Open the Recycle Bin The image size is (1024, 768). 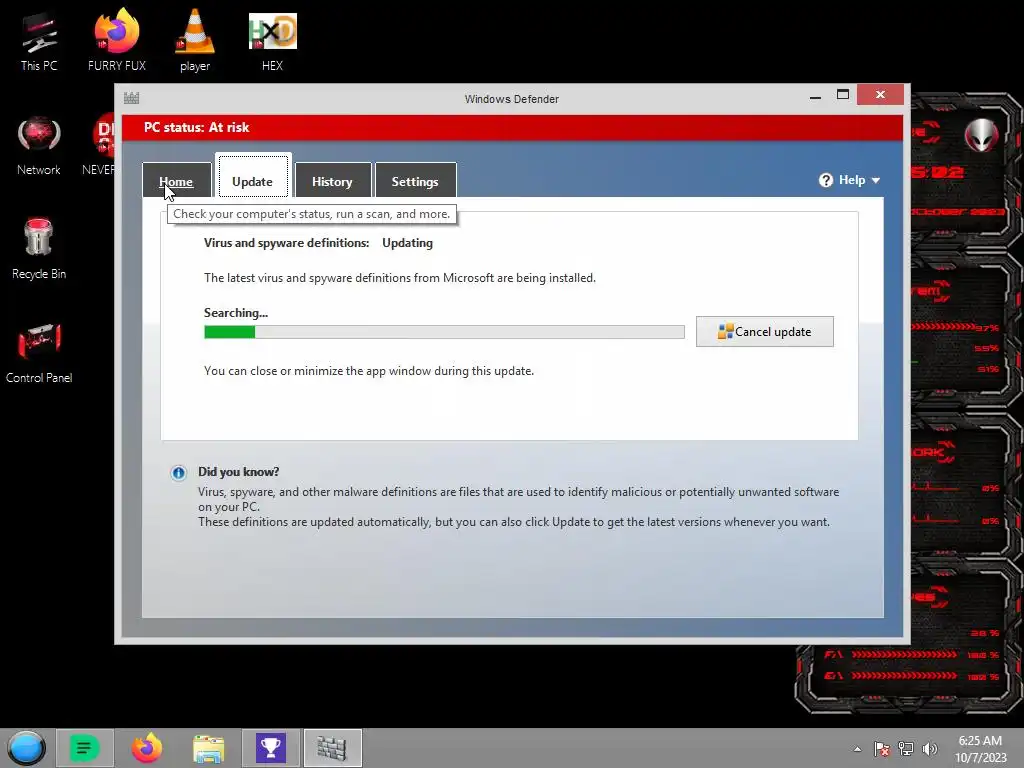pyautogui.click(x=39, y=249)
